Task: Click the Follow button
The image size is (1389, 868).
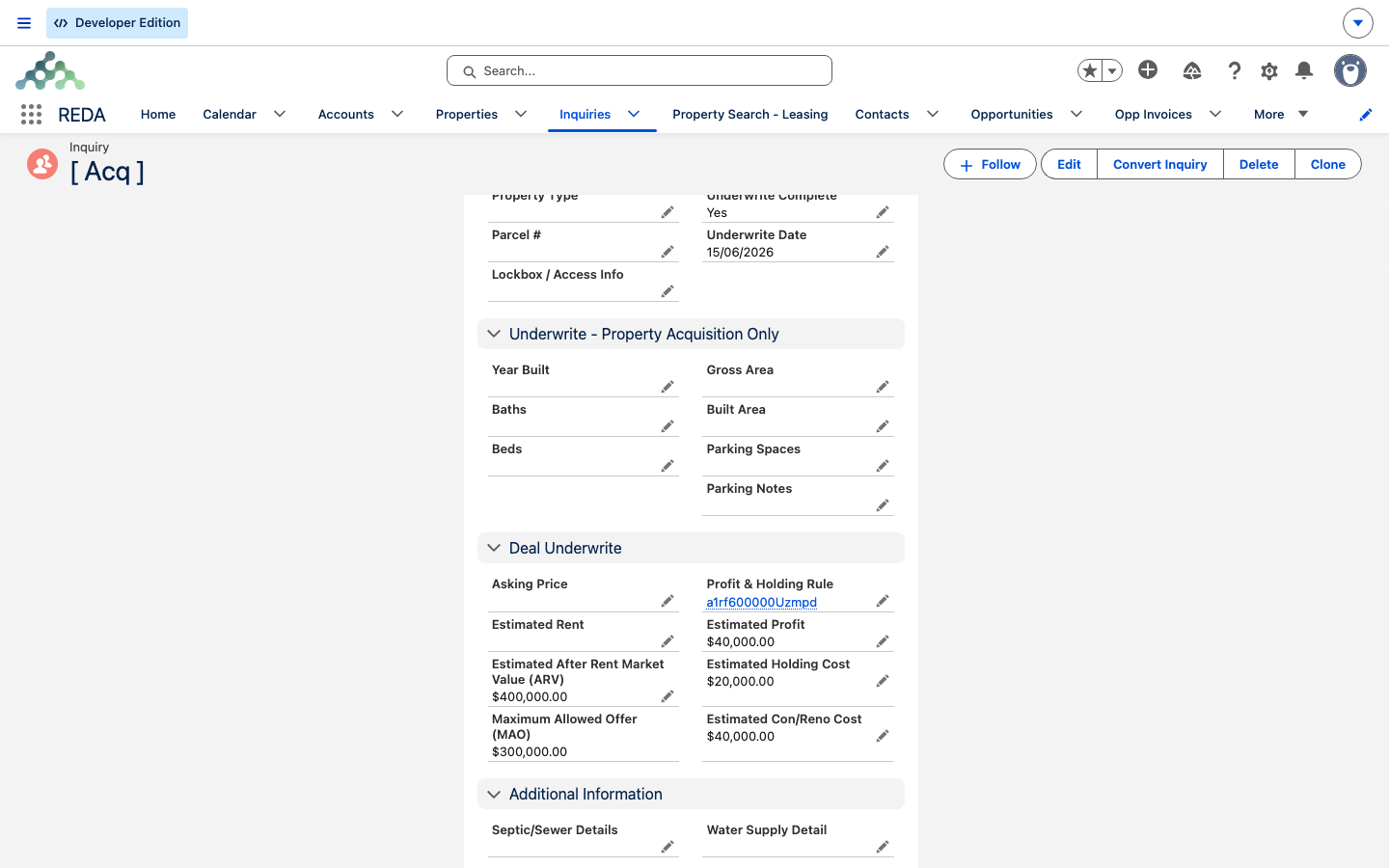Action: (990, 164)
